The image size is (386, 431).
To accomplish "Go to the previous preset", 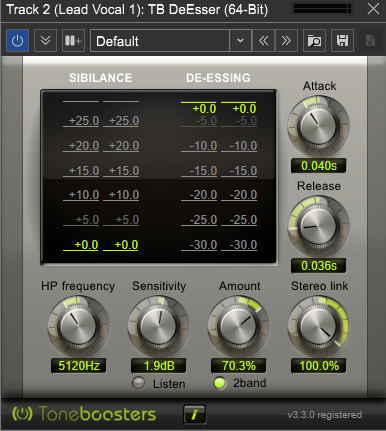I will 263,41.
